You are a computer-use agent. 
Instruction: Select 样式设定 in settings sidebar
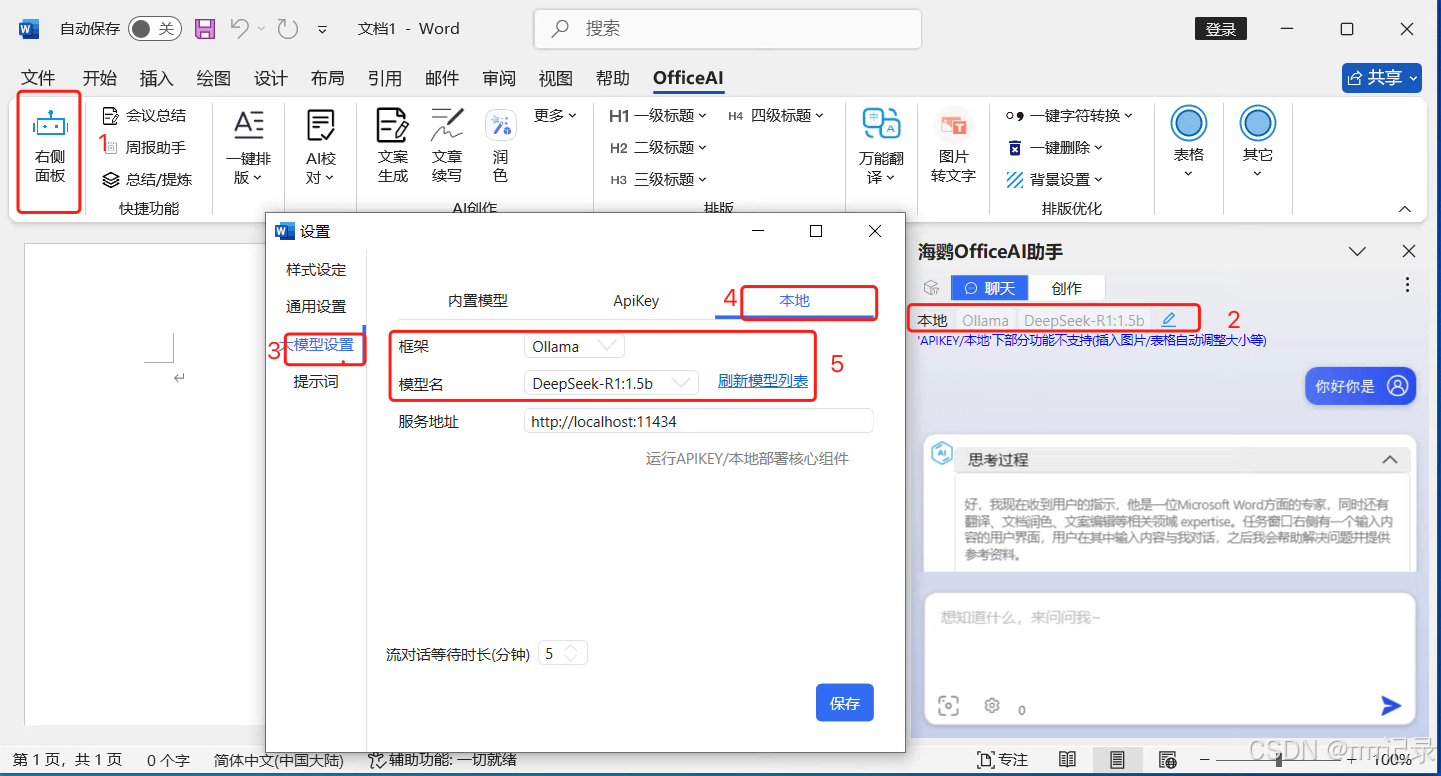tap(316, 270)
